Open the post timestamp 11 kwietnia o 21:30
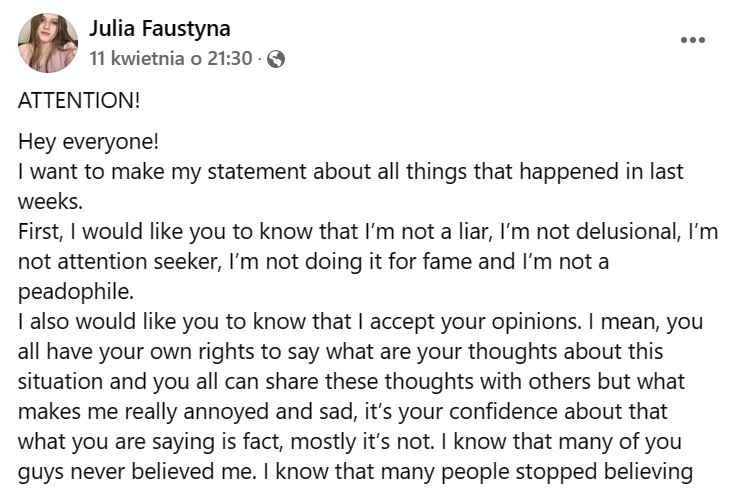Viewport: 729px width, 488px height. pos(171,59)
